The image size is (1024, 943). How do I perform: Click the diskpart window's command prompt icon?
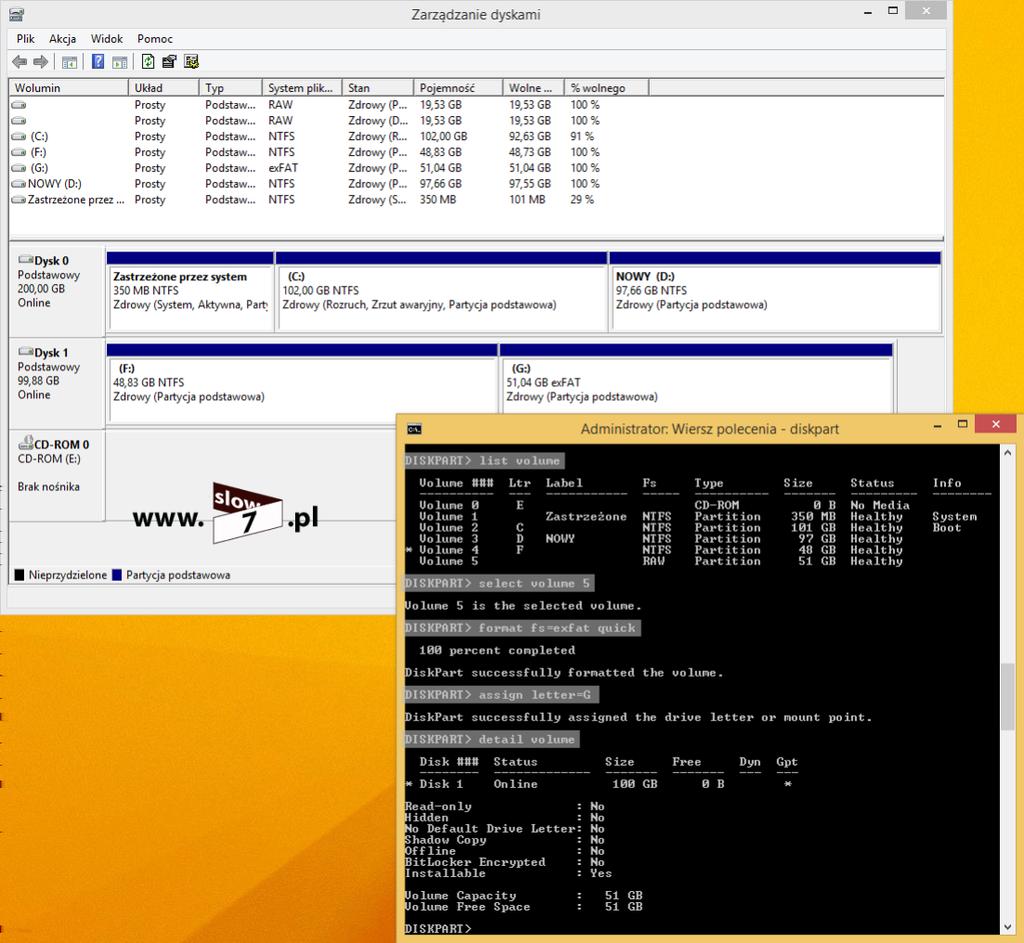pyautogui.click(x=414, y=429)
